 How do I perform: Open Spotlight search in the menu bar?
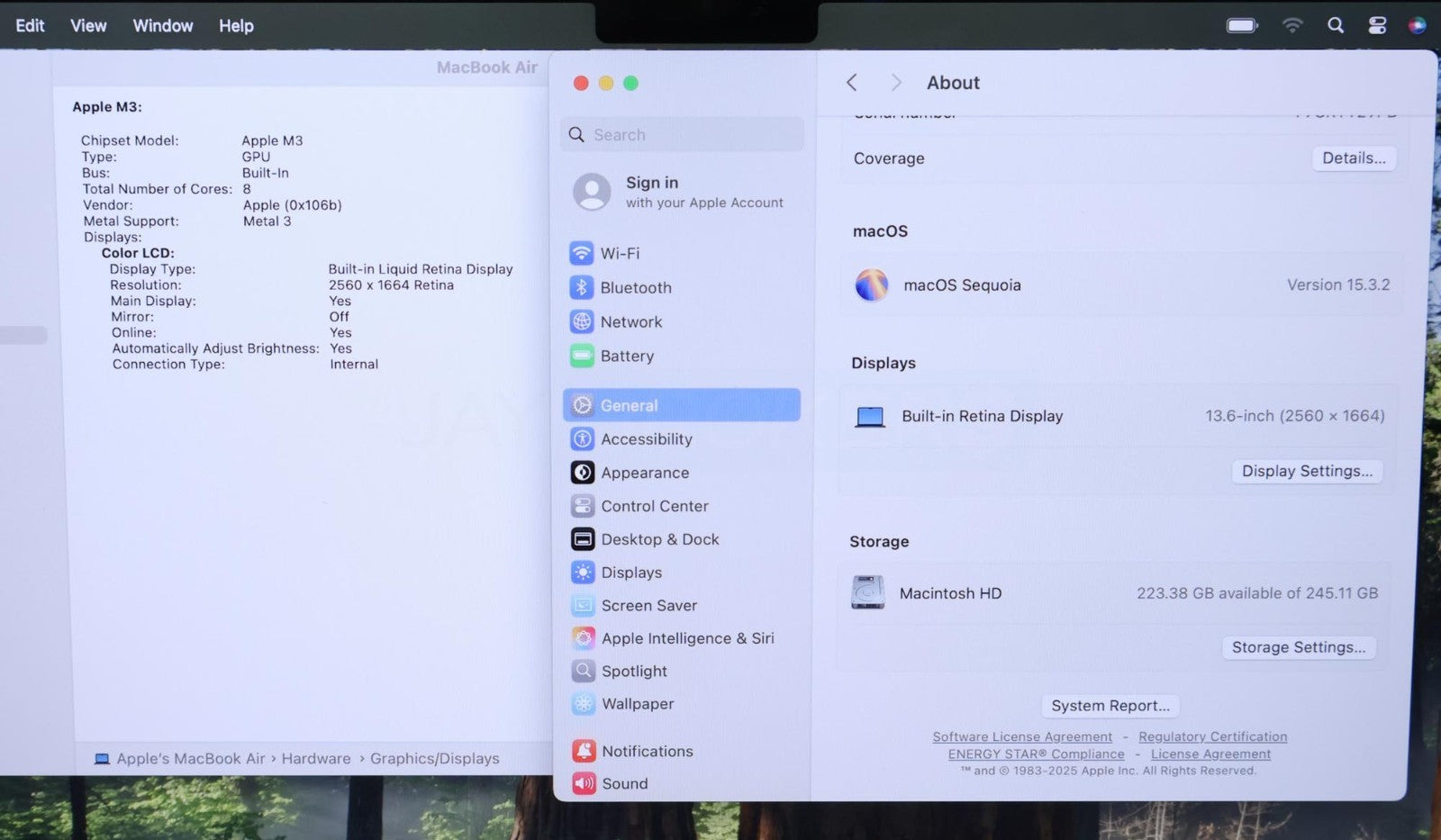(1336, 25)
